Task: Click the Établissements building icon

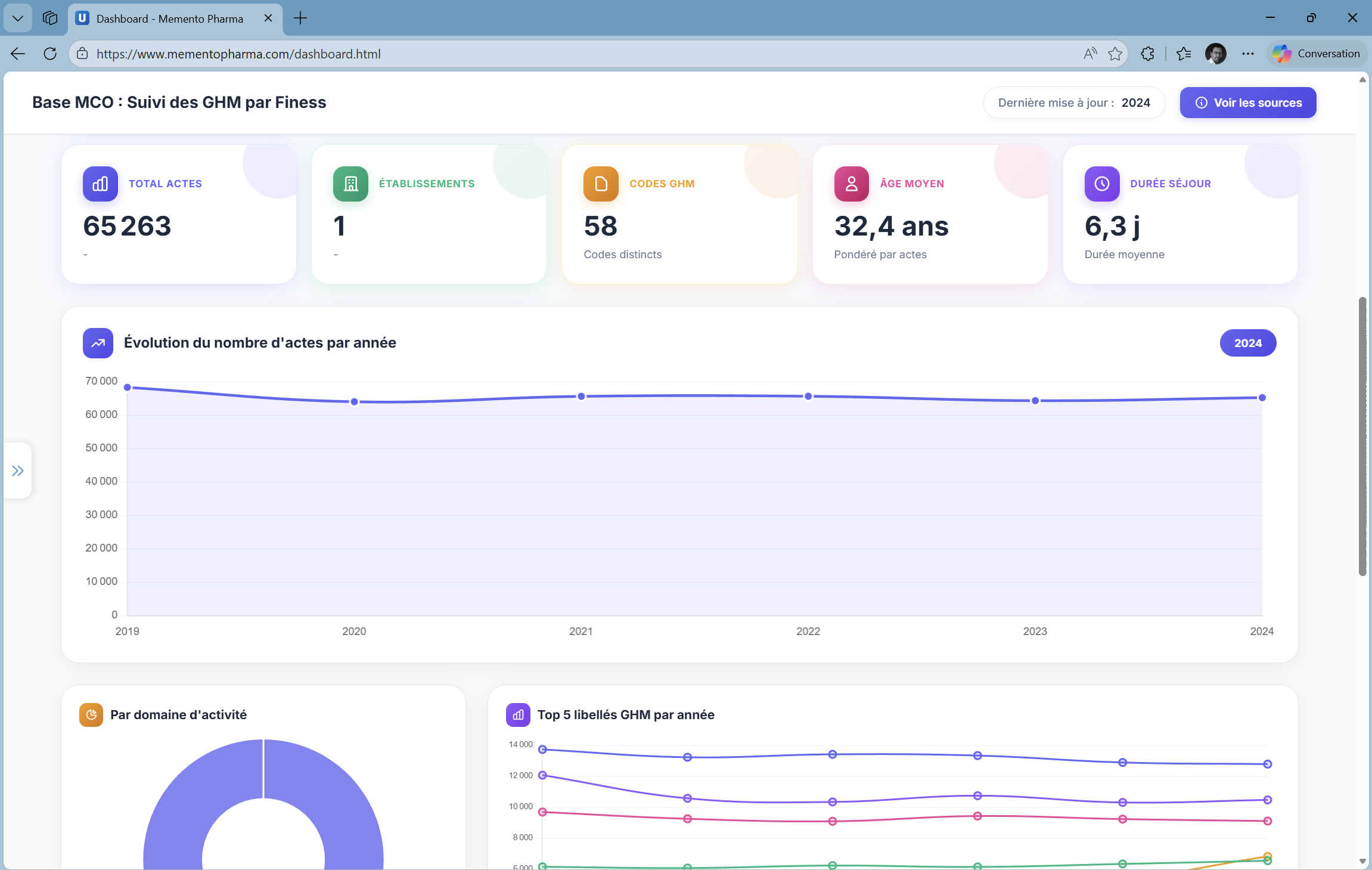Action: [x=350, y=184]
